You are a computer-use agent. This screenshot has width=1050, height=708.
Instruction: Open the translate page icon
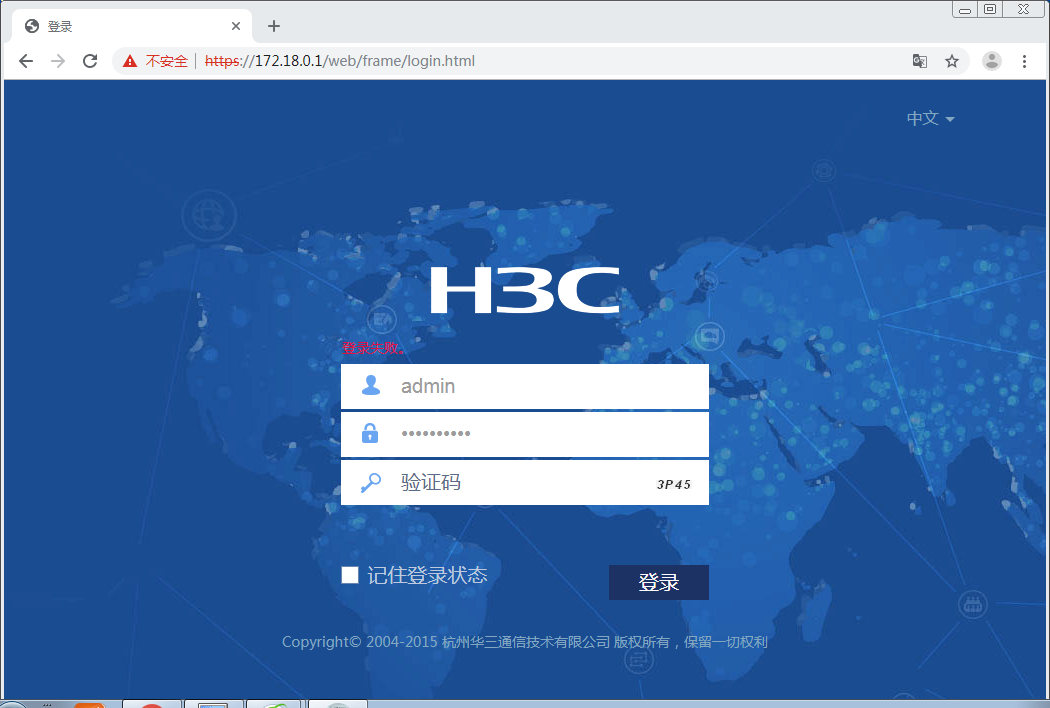[x=919, y=61]
